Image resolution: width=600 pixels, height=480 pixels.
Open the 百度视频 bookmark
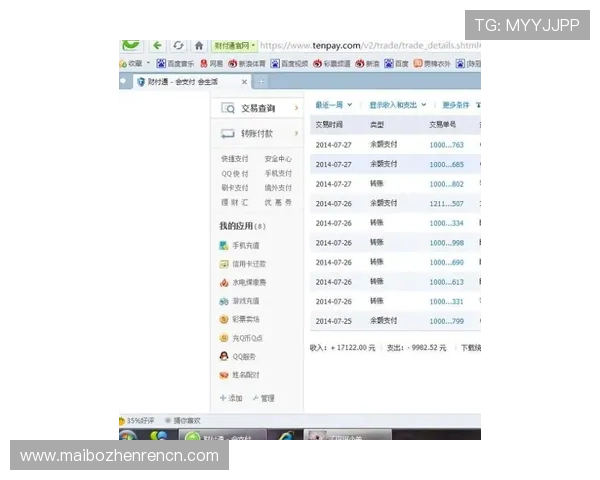tap(289, 64)
